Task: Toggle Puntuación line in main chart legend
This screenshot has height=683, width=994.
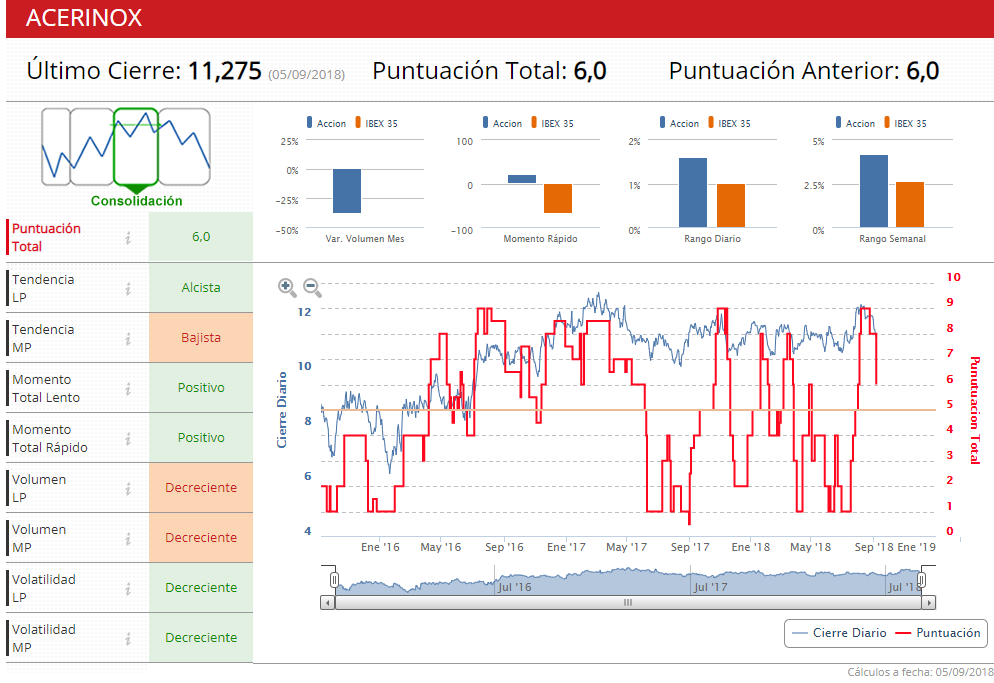Action: pos(938,633)
